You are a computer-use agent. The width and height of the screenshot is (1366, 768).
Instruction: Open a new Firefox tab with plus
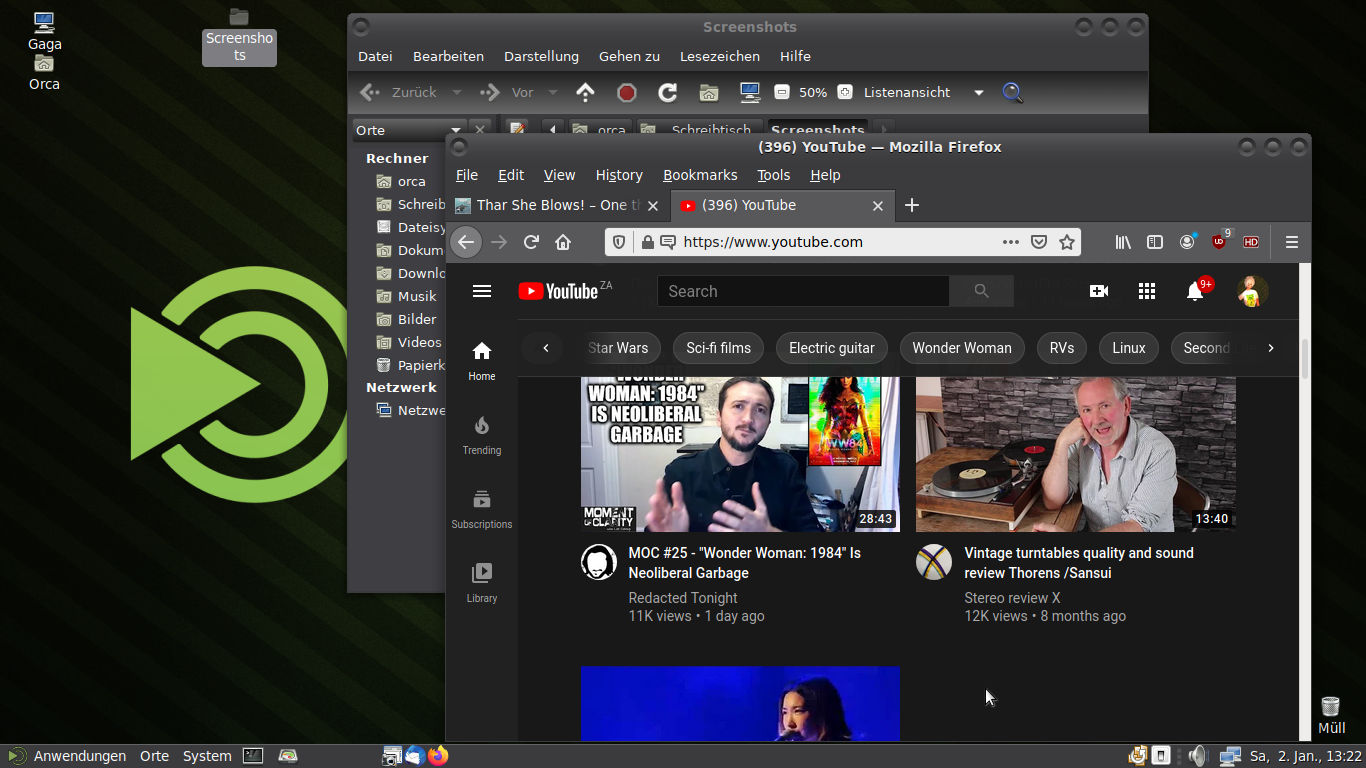click(911, 205)
